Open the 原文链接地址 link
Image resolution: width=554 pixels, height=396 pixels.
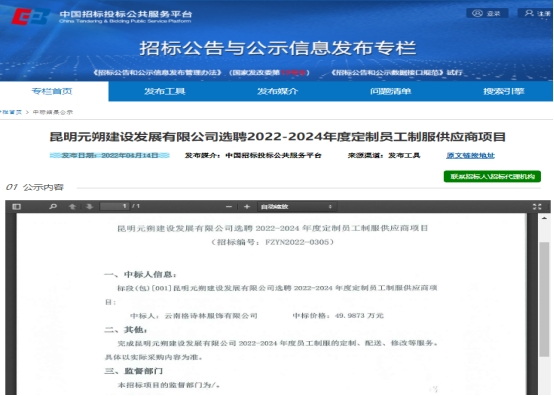click(x=470, y=155)
